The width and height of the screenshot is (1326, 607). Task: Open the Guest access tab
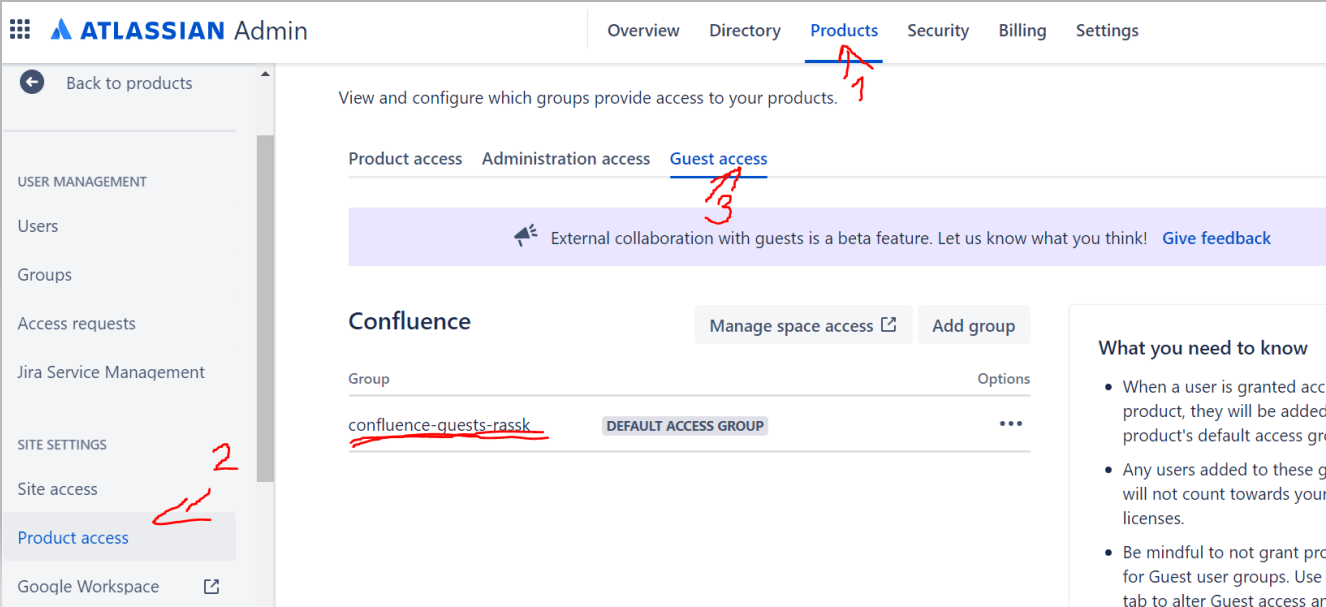pyautogui.click(x=718, y=158)
